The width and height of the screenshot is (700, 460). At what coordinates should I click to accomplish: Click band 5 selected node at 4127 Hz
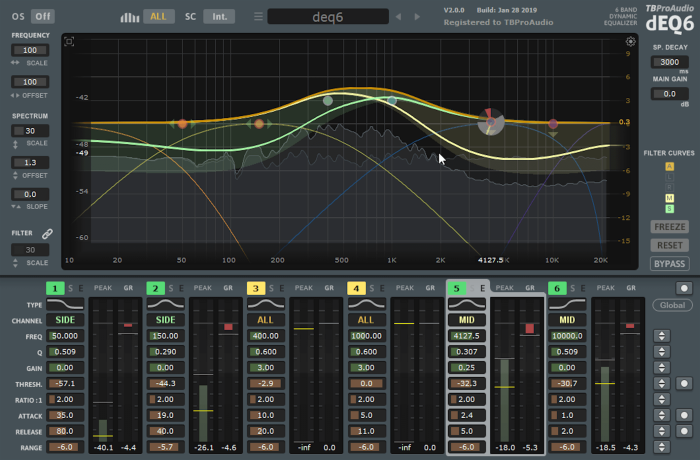pos(491,121)
